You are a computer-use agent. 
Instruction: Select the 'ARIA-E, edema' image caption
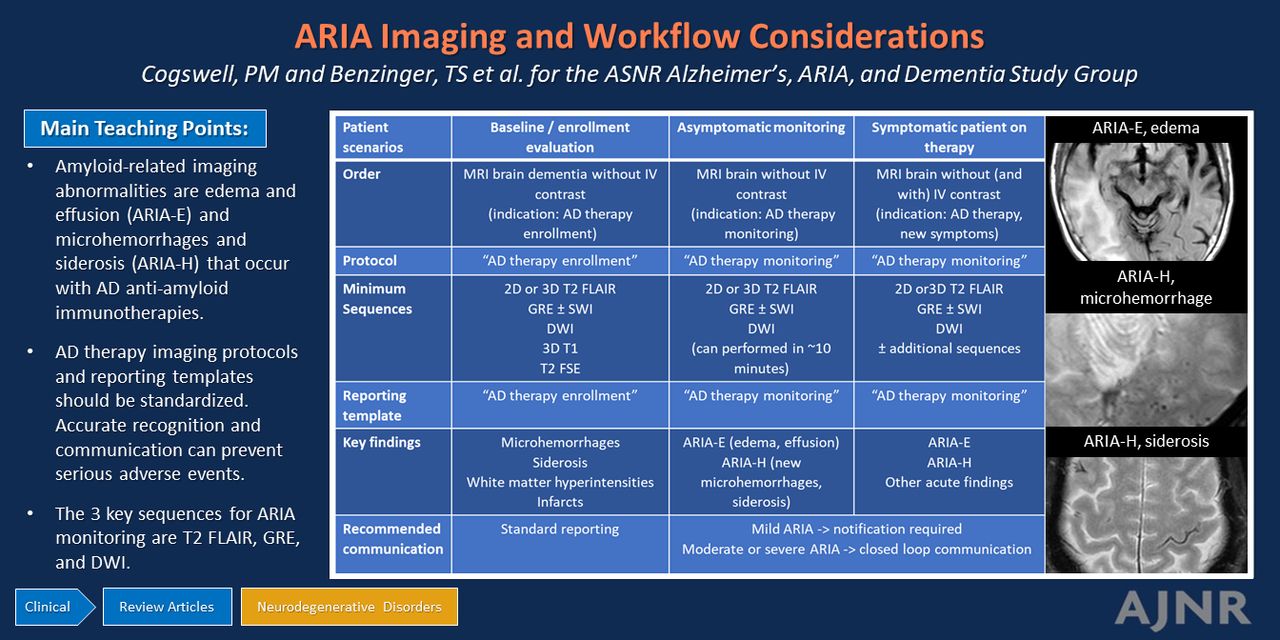[1147, 128]
